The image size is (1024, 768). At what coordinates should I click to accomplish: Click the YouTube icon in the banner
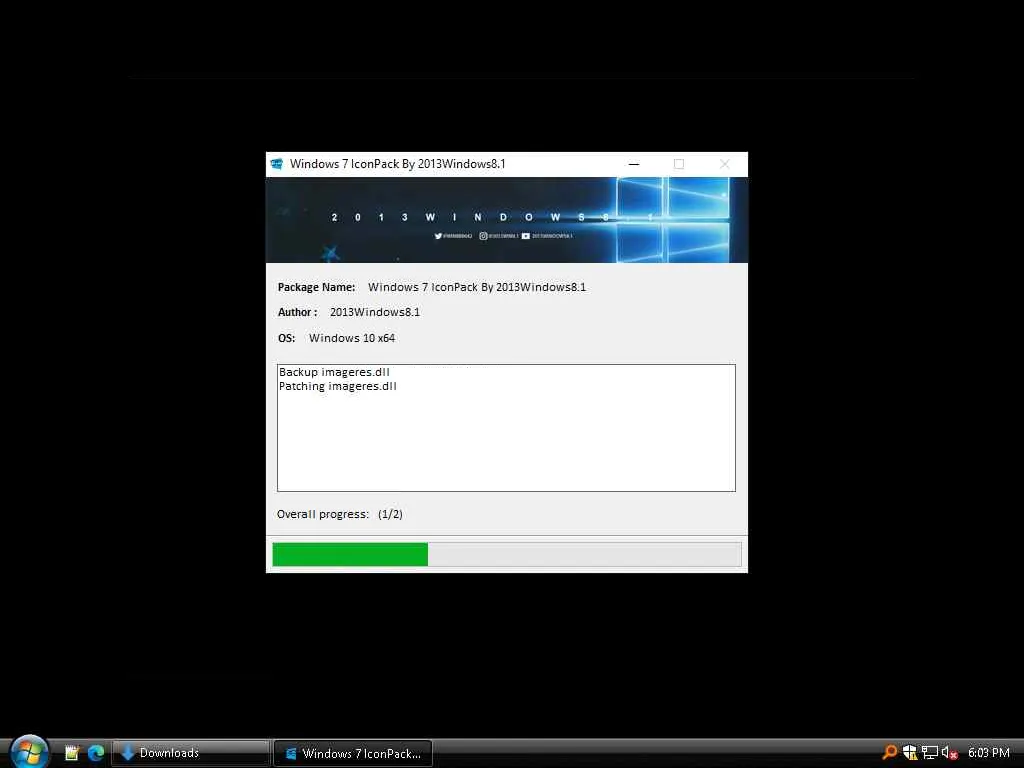[x=526, y=236]
